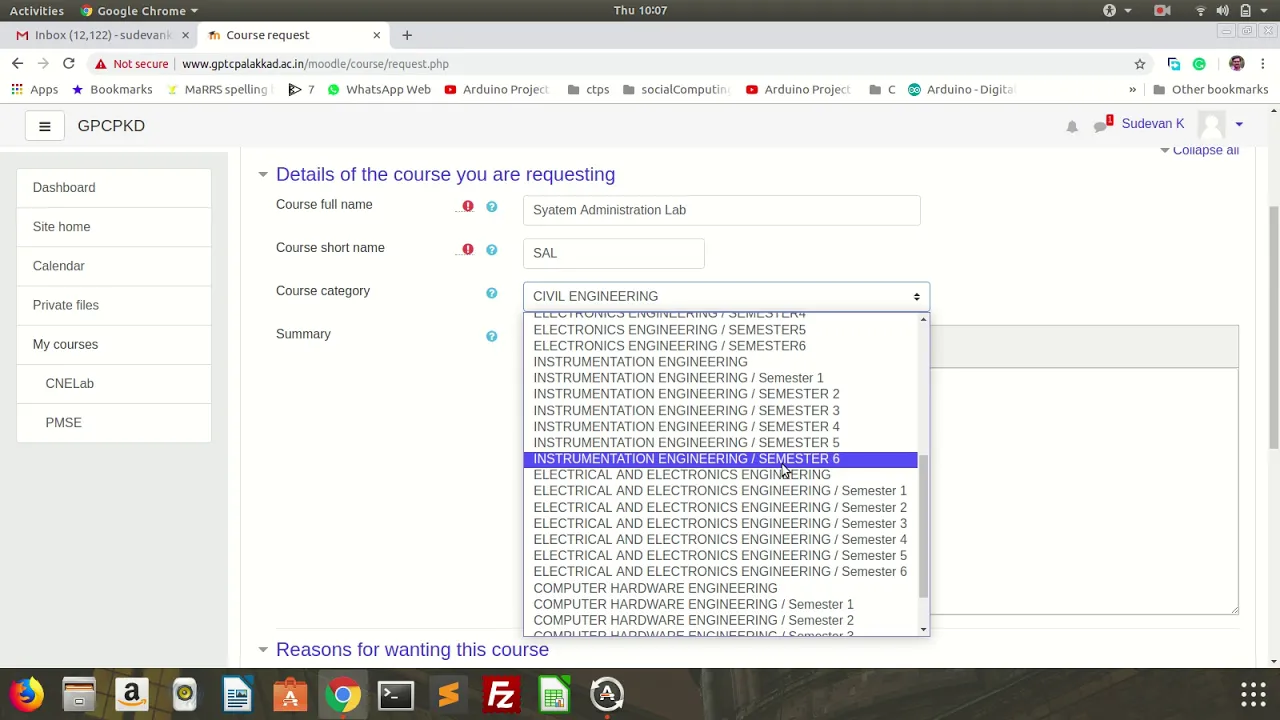
Task: Reload the page
Action: tap(68, 63)
